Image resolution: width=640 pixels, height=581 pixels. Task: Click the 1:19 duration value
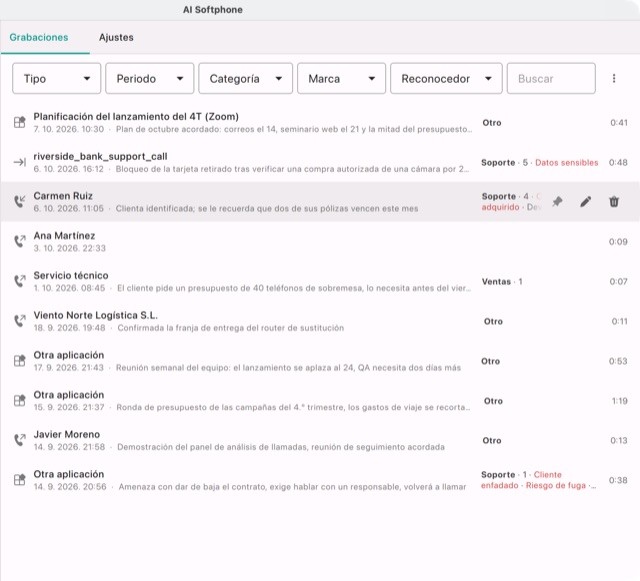pos(620,401)
